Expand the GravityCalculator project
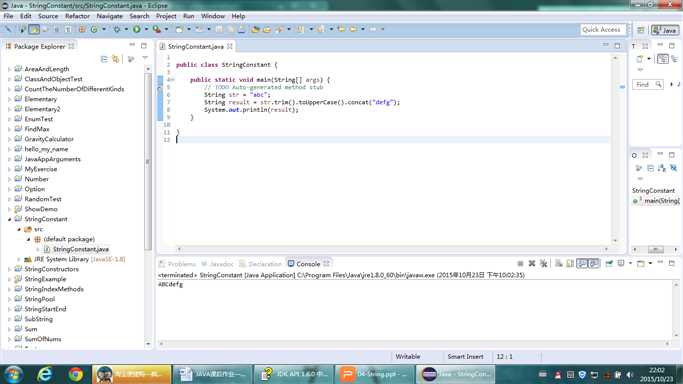The height and width of the screenshot is (384, 683). pos(9,139)
